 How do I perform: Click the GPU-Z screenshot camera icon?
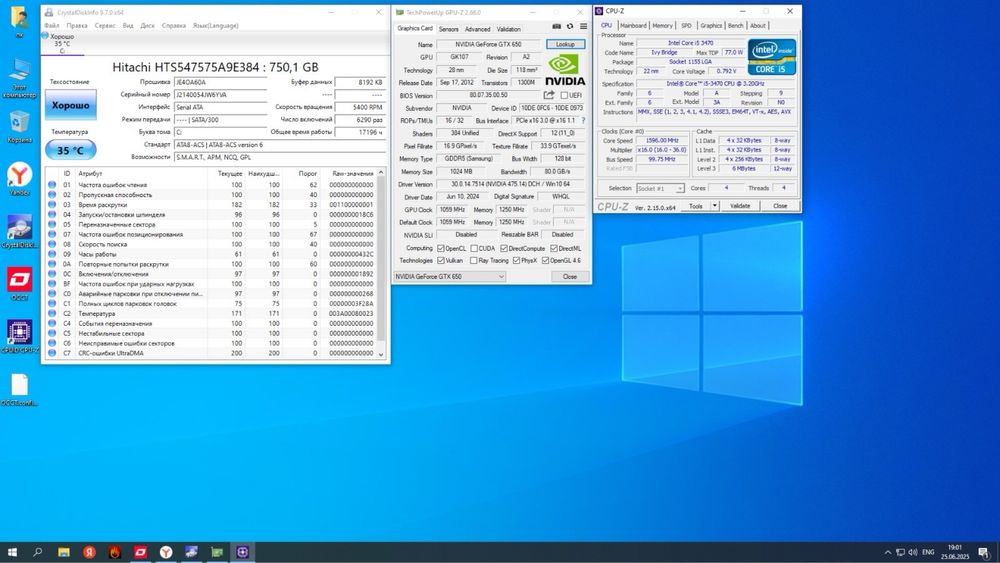pyautogui.click(x=557, y=27)
